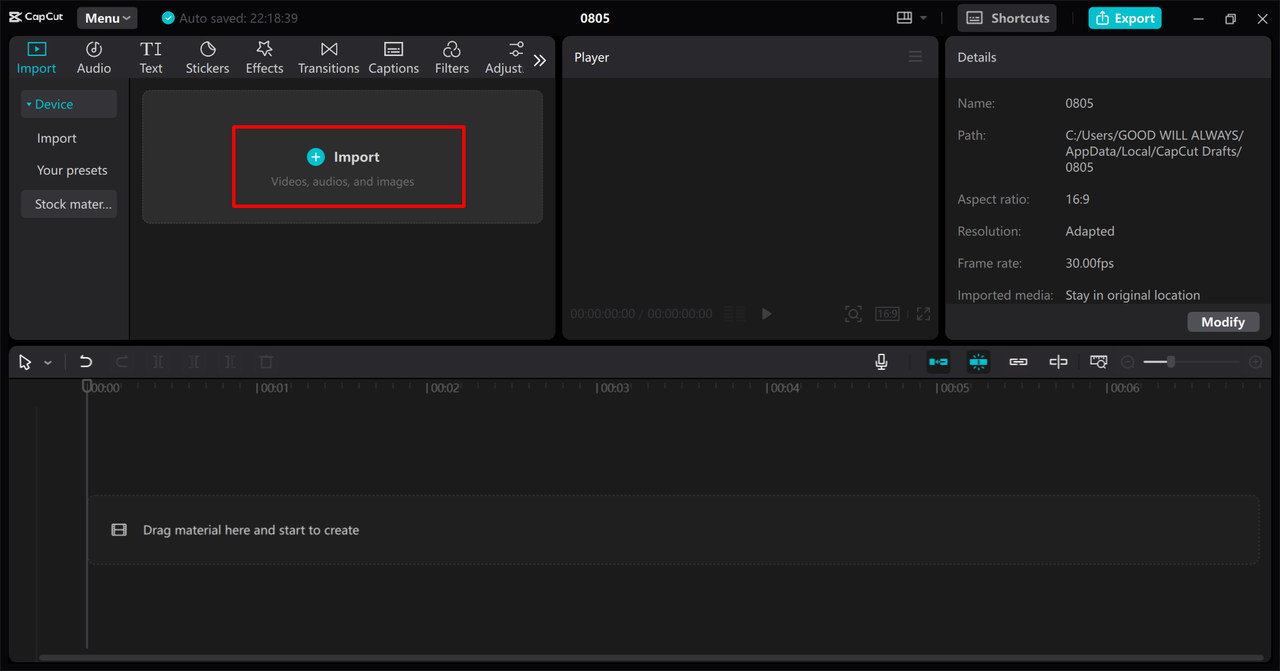1280x671 pixels.
Task: Click 'Stay in original location' text
Action: coord(1133,295)
